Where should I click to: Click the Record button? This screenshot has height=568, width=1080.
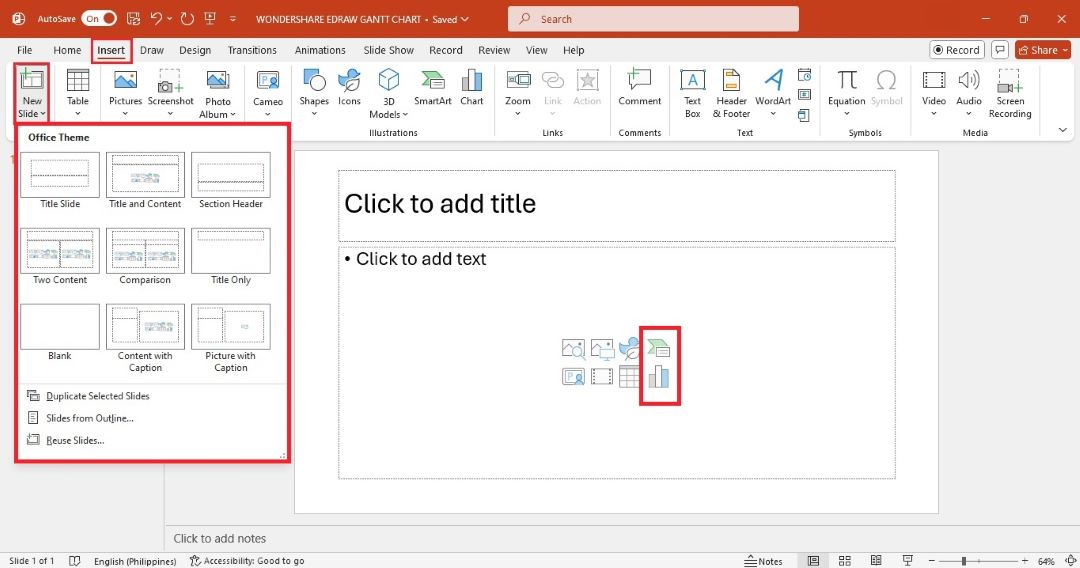coord(957,50)
